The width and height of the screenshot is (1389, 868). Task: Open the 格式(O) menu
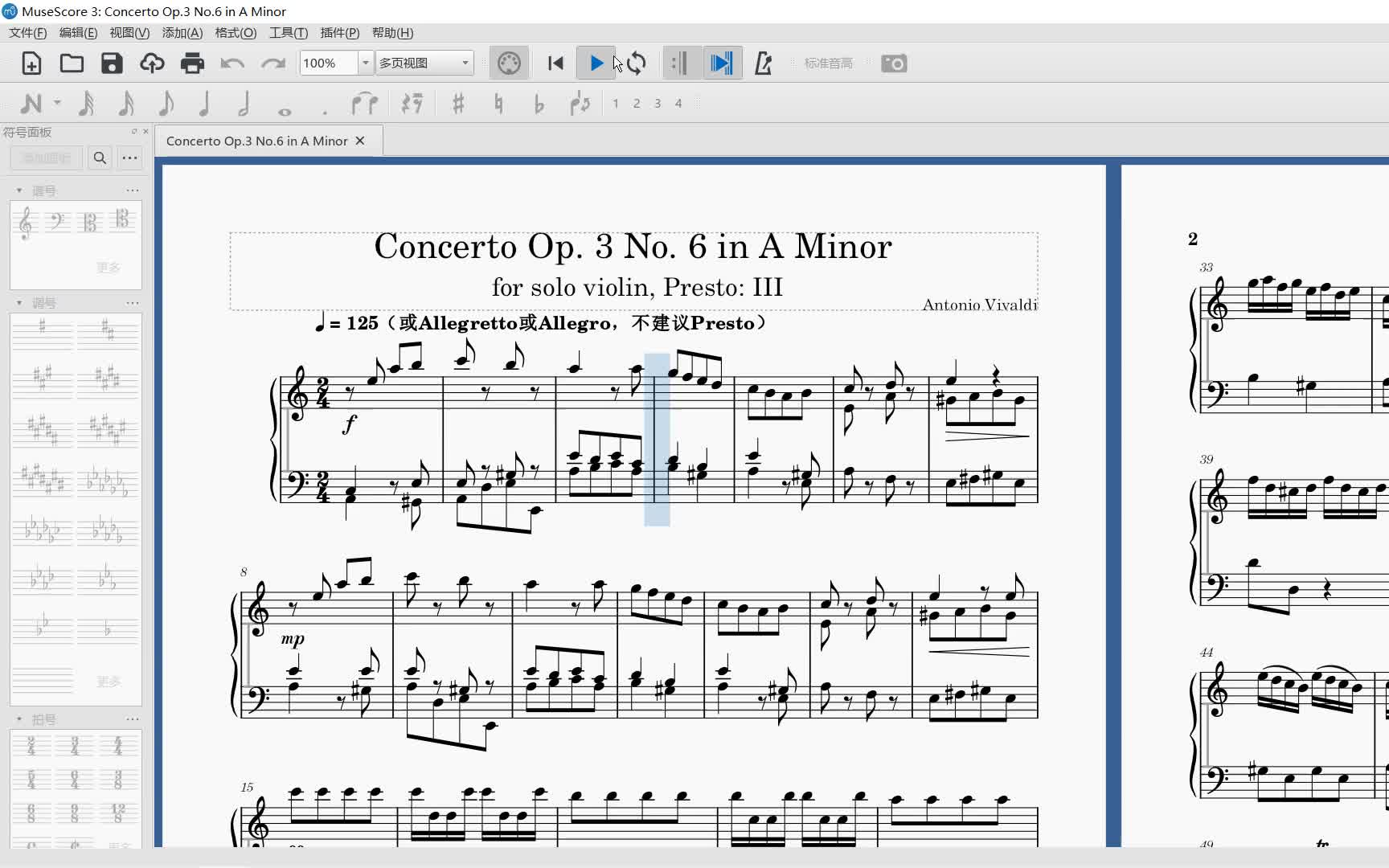coord(236,33)
